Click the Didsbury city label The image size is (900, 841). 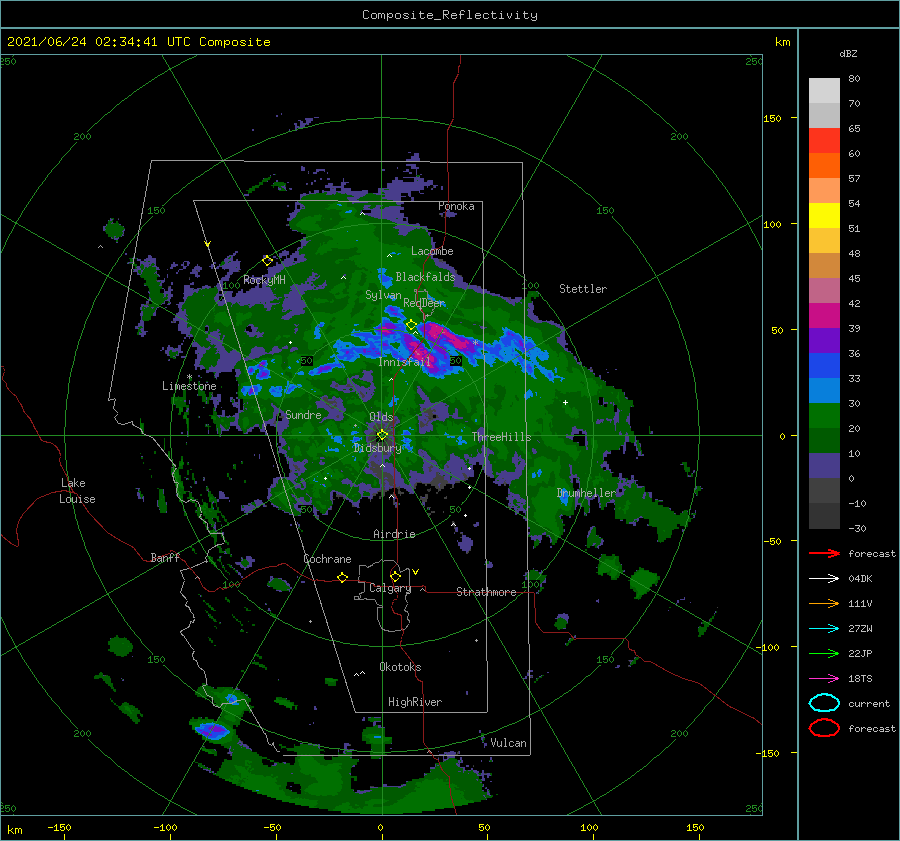(x=378, y=448)
